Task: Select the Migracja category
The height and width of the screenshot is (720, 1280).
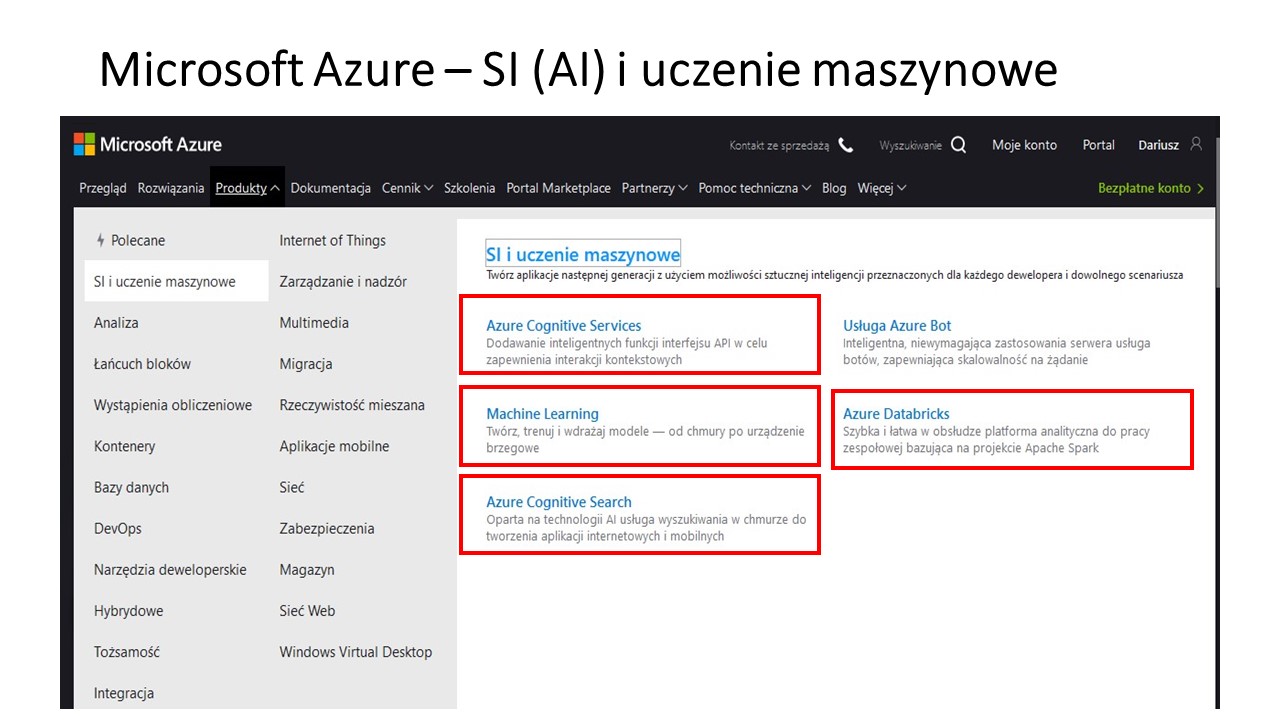Action: pyautogui.click(x=306, y=364)
